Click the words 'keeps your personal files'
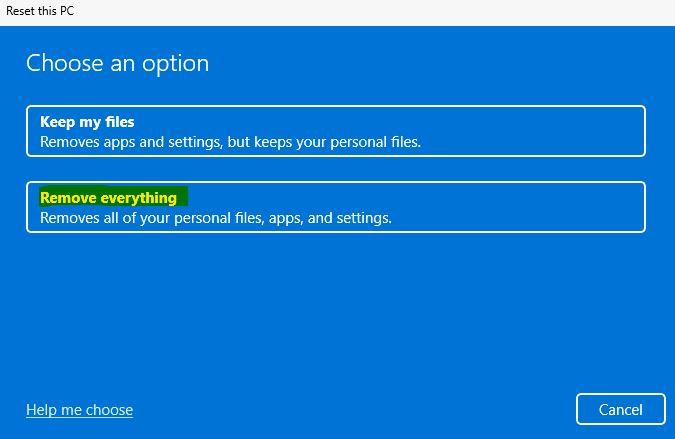675x439 pixels. [337, 142]
